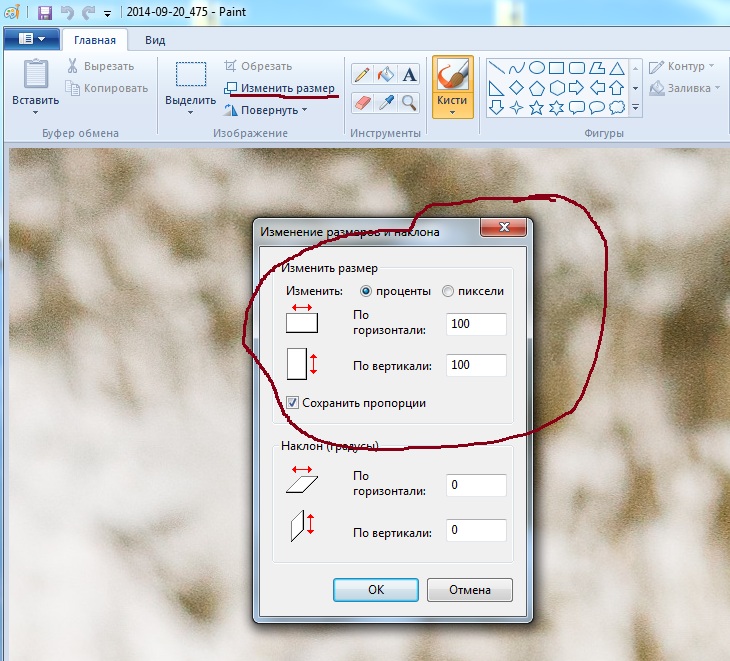
Task: Choose the oval callout shape
Action: point(597,108)
